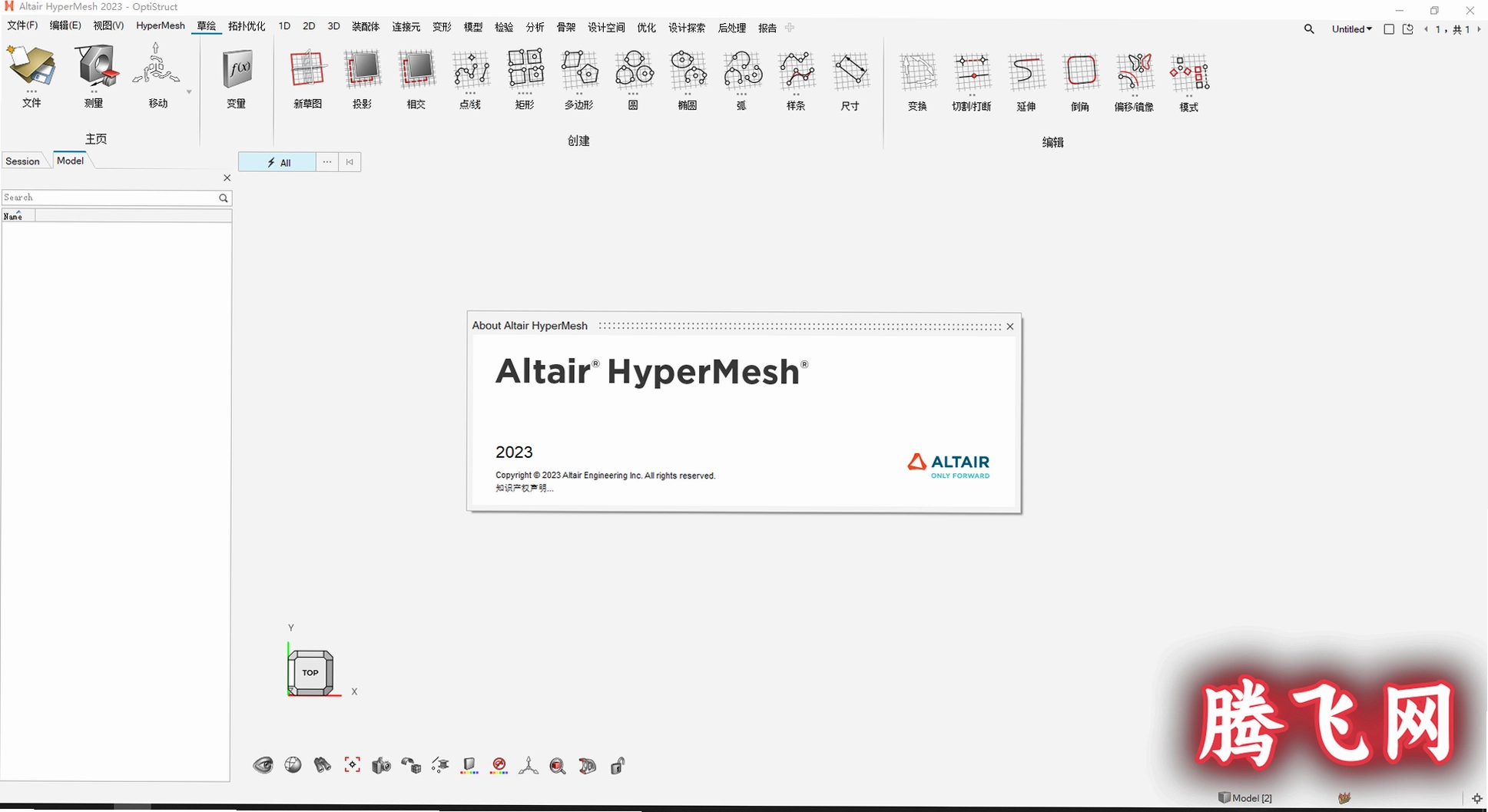
Task: Switch to the 分析 ribbon tab
Action: coord(535,27)
